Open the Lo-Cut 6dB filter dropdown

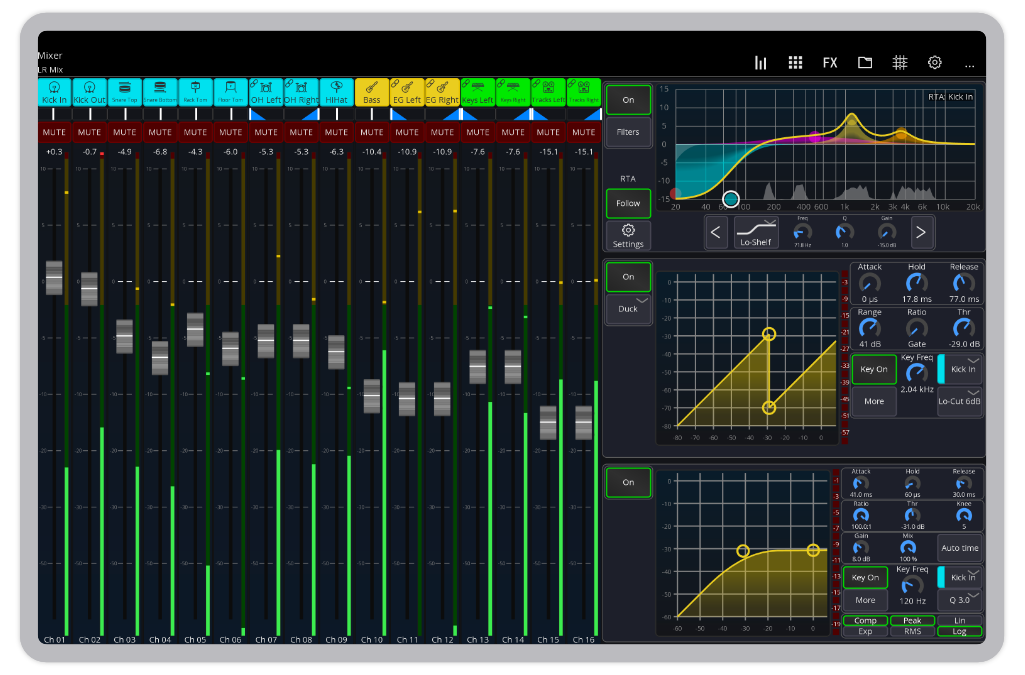959,400
